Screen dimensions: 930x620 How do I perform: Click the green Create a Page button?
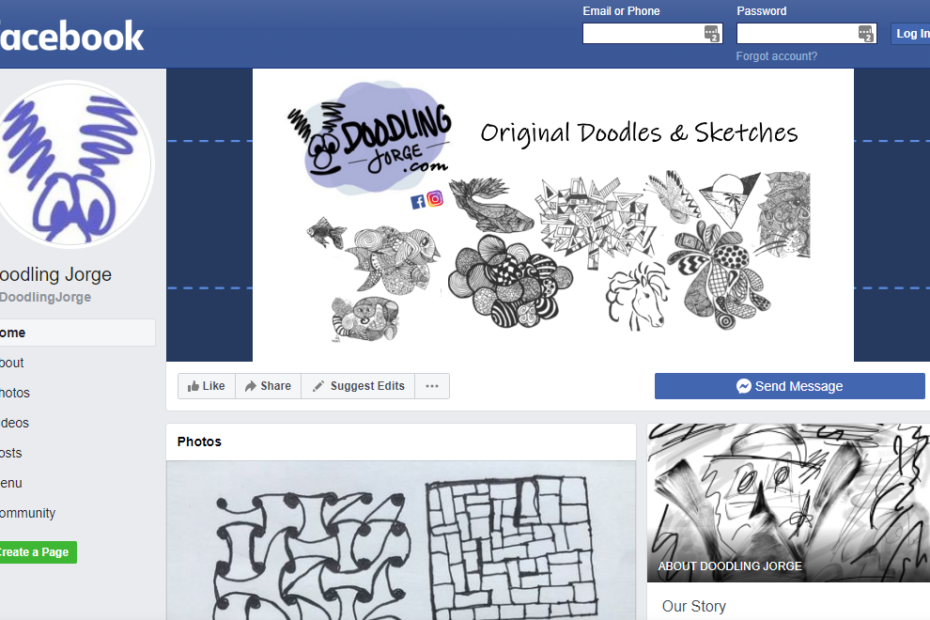pos(37,552)
